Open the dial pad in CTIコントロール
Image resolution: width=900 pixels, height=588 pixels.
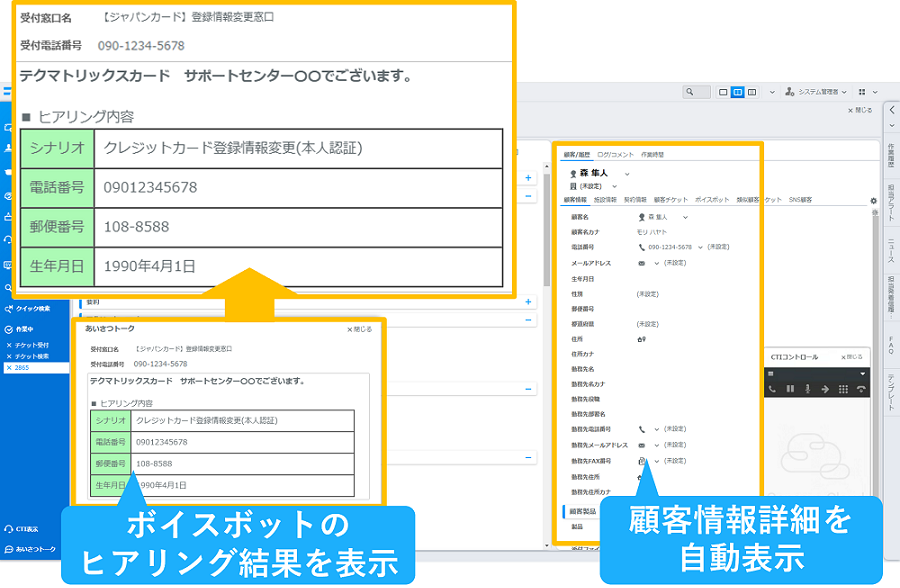tap(843, 389)
